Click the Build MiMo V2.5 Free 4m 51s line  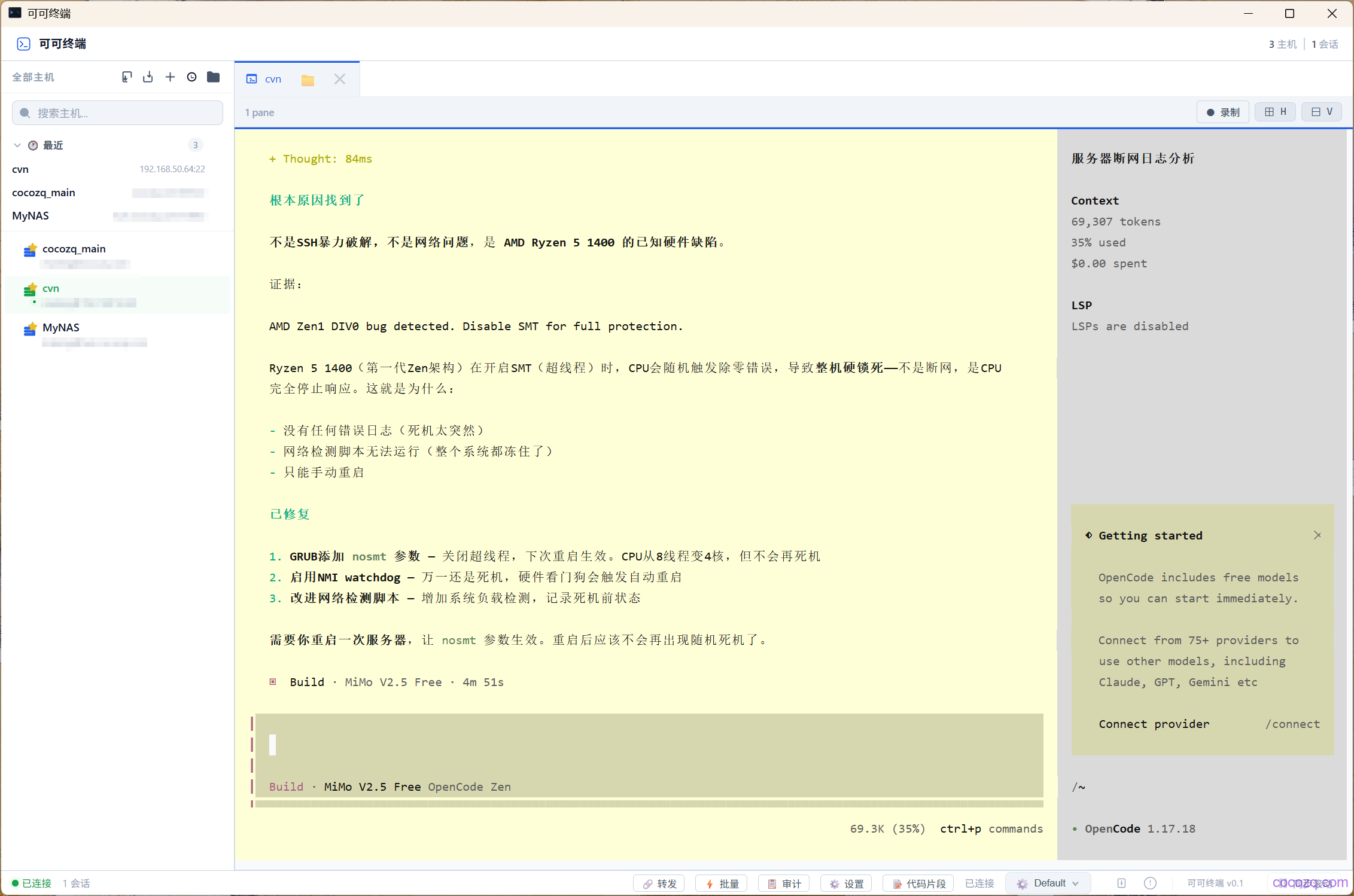click(387, 682)
